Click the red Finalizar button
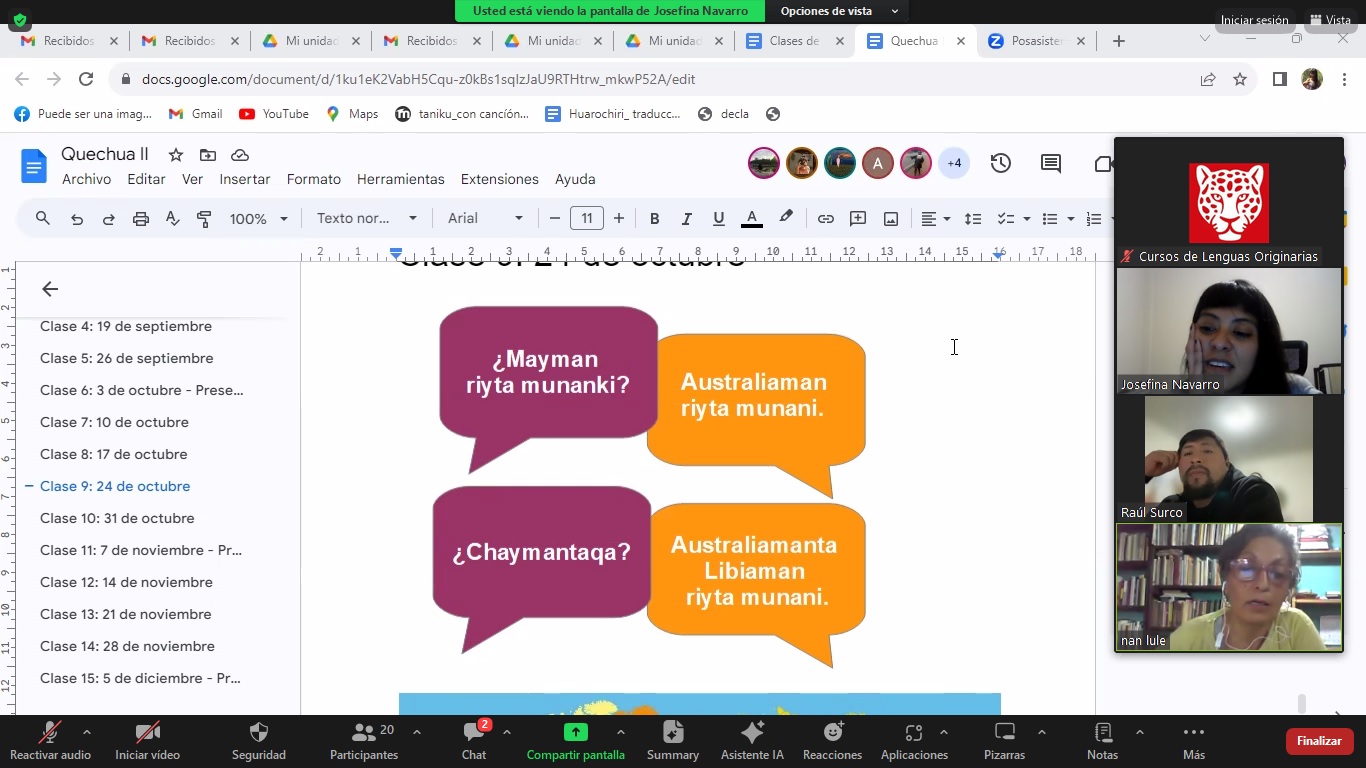 pyautogui.click(x=1319, y=741)
